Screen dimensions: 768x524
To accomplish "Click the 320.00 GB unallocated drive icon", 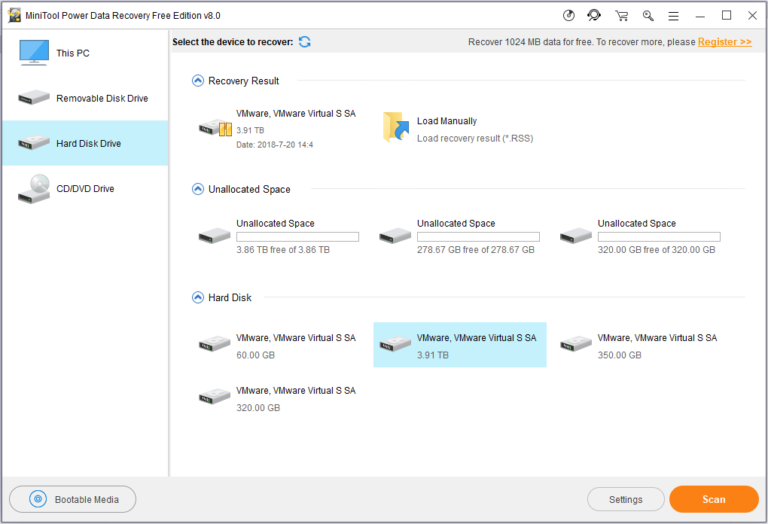I will point(576,236).
